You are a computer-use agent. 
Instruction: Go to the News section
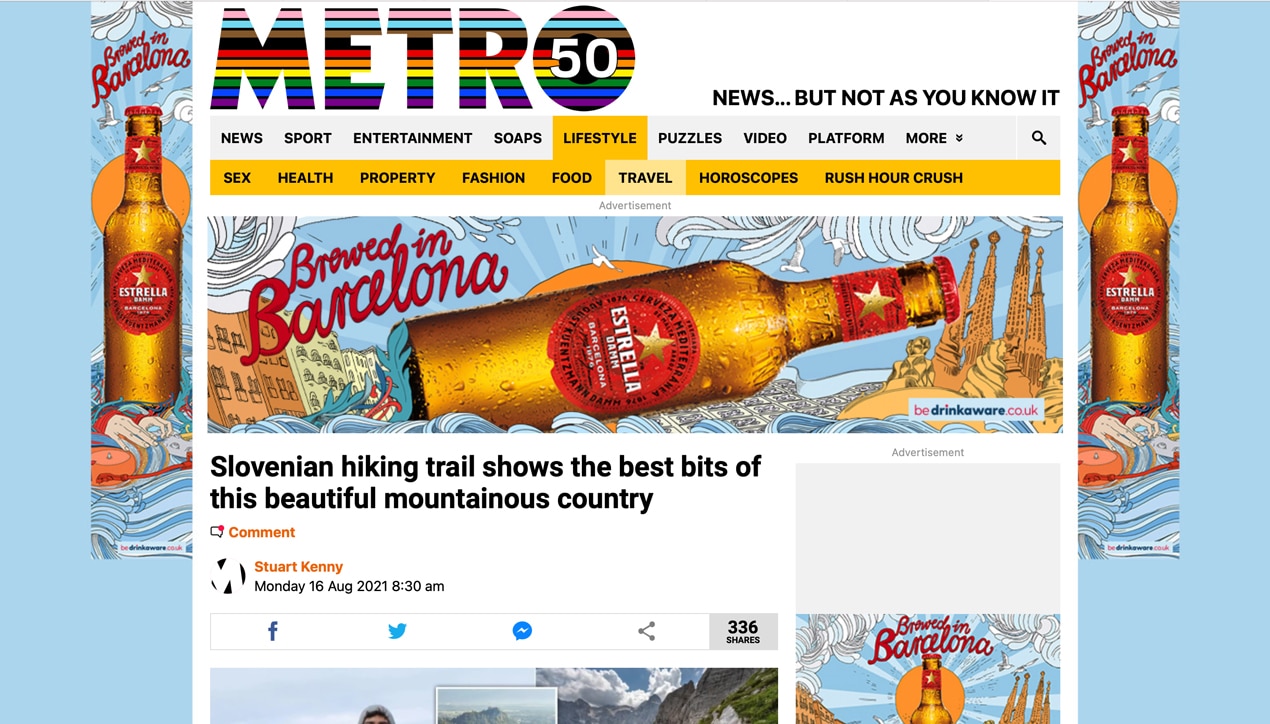[241, 138]
